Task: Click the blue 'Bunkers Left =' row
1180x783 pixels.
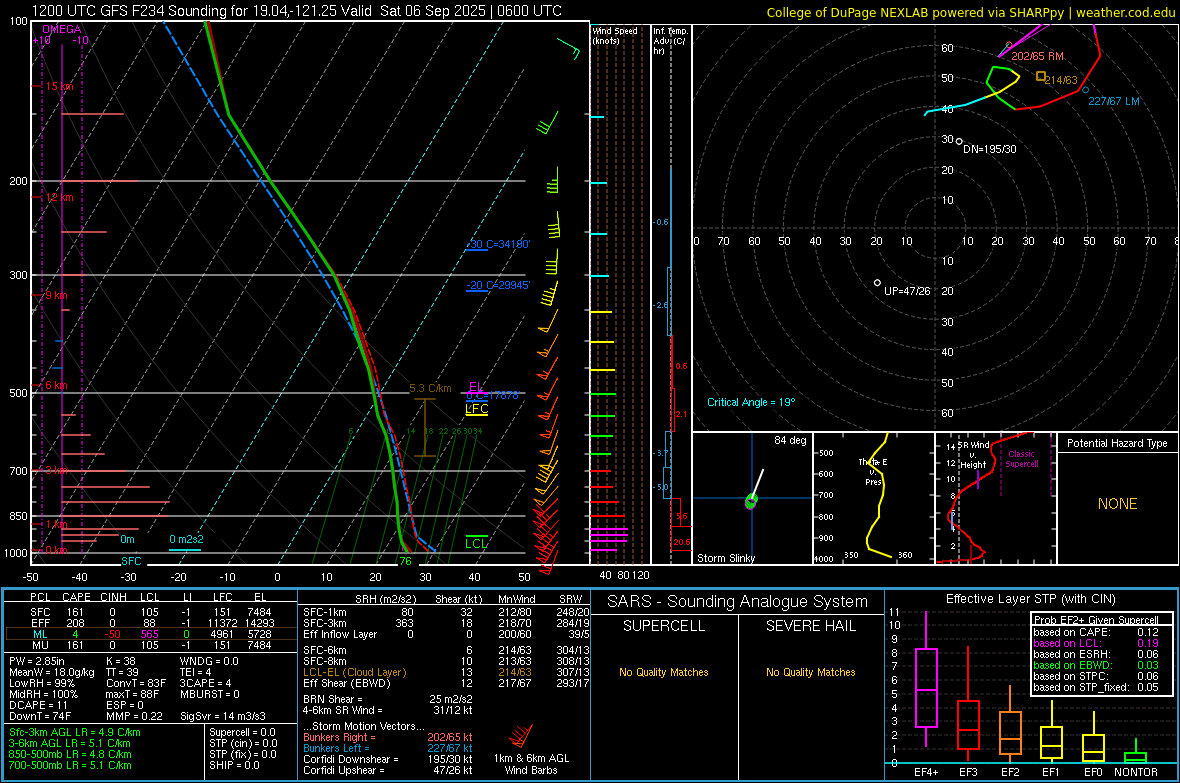Action: point(388,748)
